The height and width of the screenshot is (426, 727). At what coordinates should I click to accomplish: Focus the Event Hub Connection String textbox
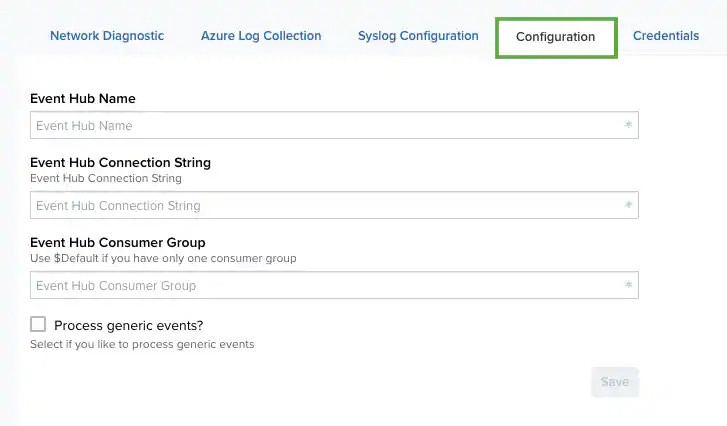(x=320, y=206)
